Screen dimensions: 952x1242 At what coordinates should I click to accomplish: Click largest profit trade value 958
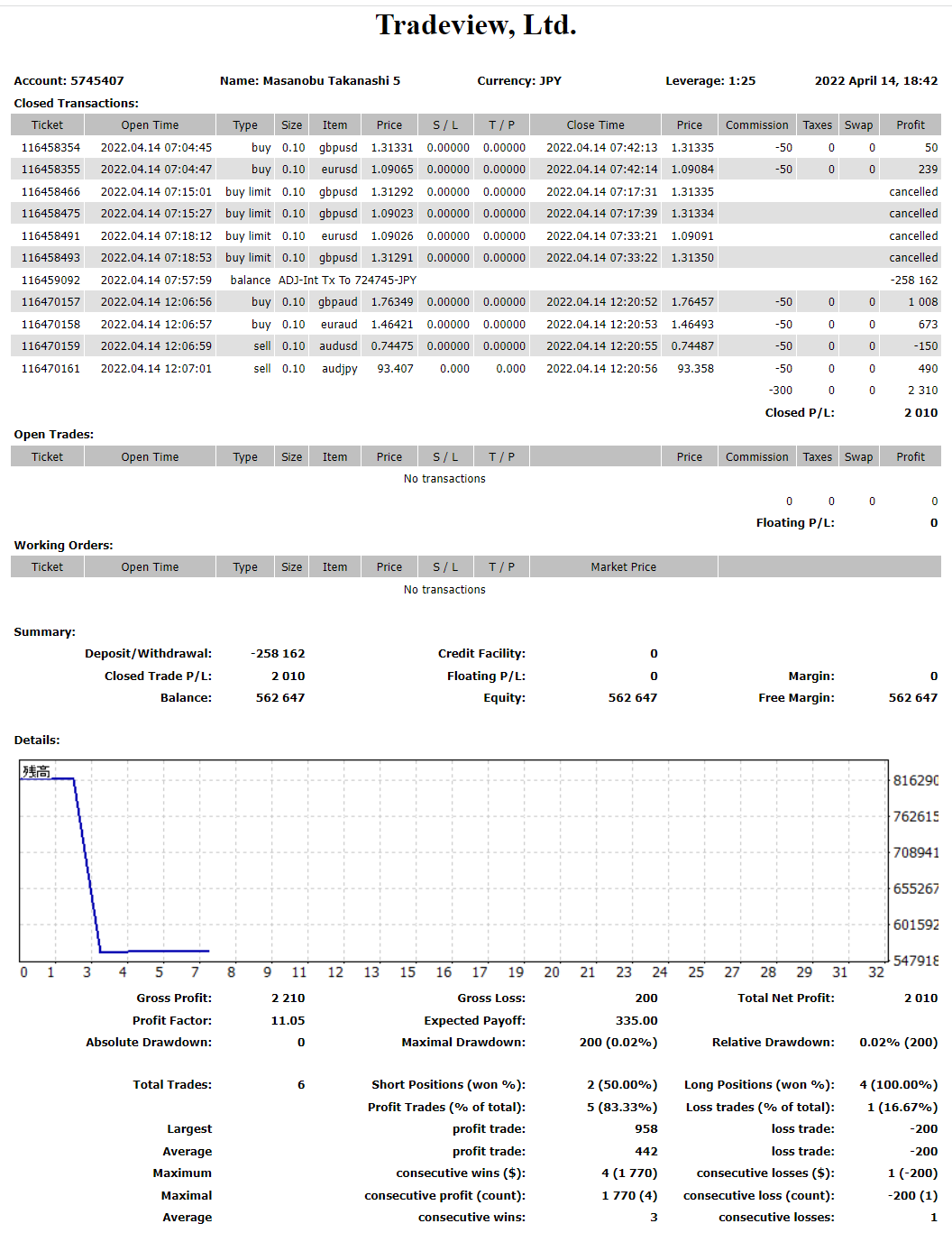pyautogui.click(x=646, y=1129)
